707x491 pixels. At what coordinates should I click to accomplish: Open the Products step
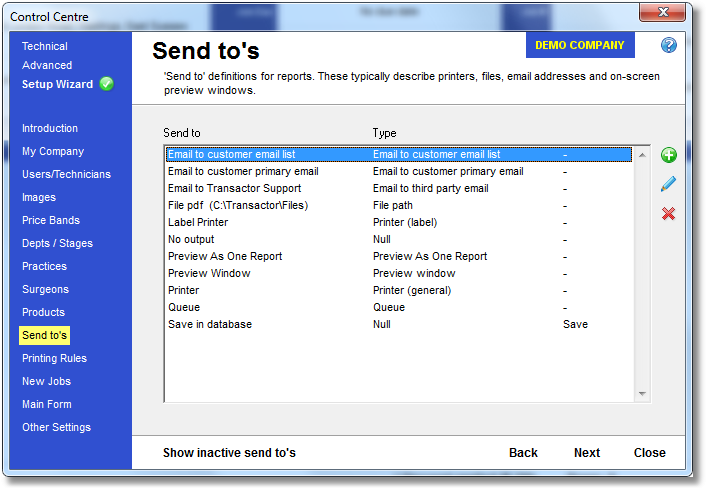(x=43, y=312)
